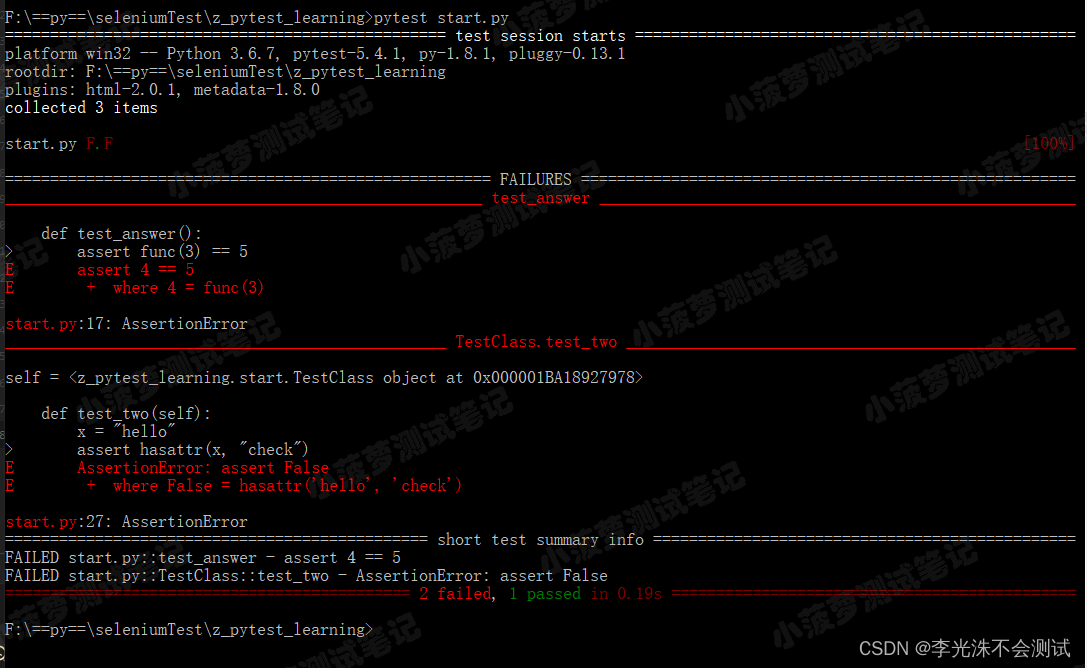
Task: Click the red 'F.F' test result markers
Action: tap(99, 144)
